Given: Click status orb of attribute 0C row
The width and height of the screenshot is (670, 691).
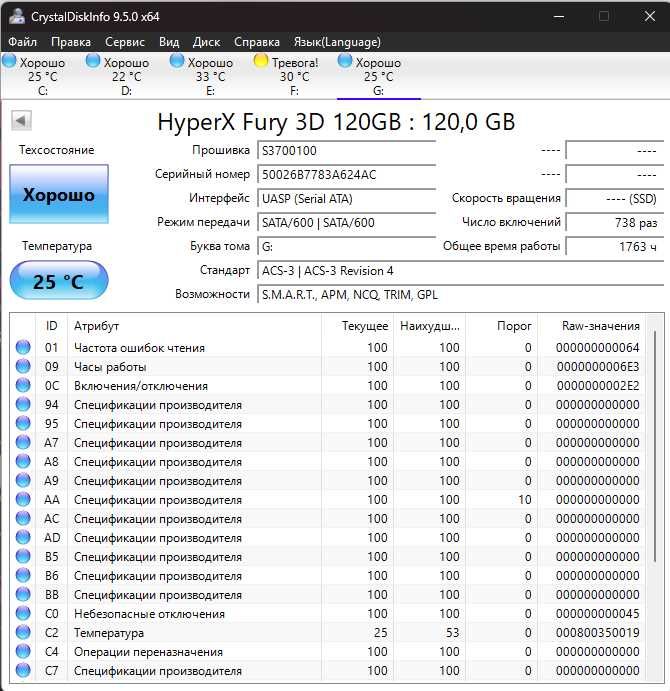Looking at the screenshot, I should [x=23, y=385].
